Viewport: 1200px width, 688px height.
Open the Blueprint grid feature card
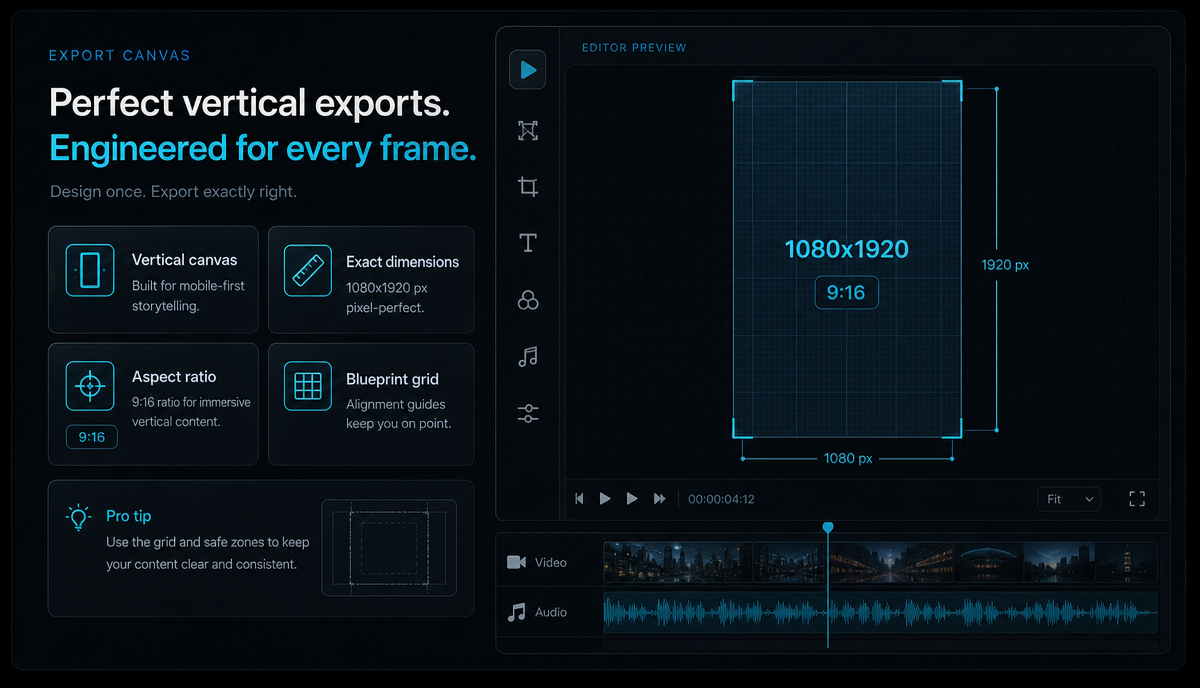tap(371, 404)
